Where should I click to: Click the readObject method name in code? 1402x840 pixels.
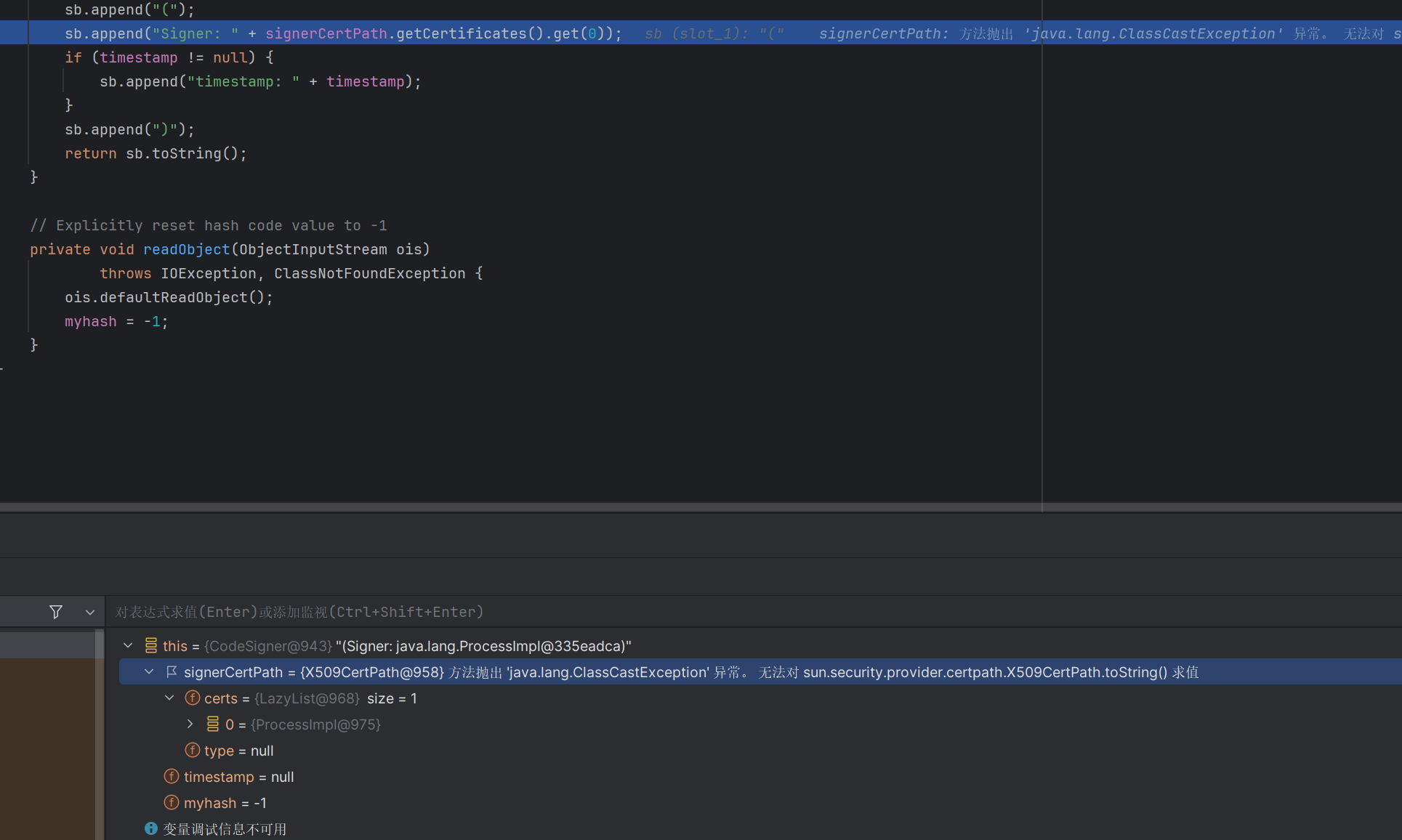[186, 249]
